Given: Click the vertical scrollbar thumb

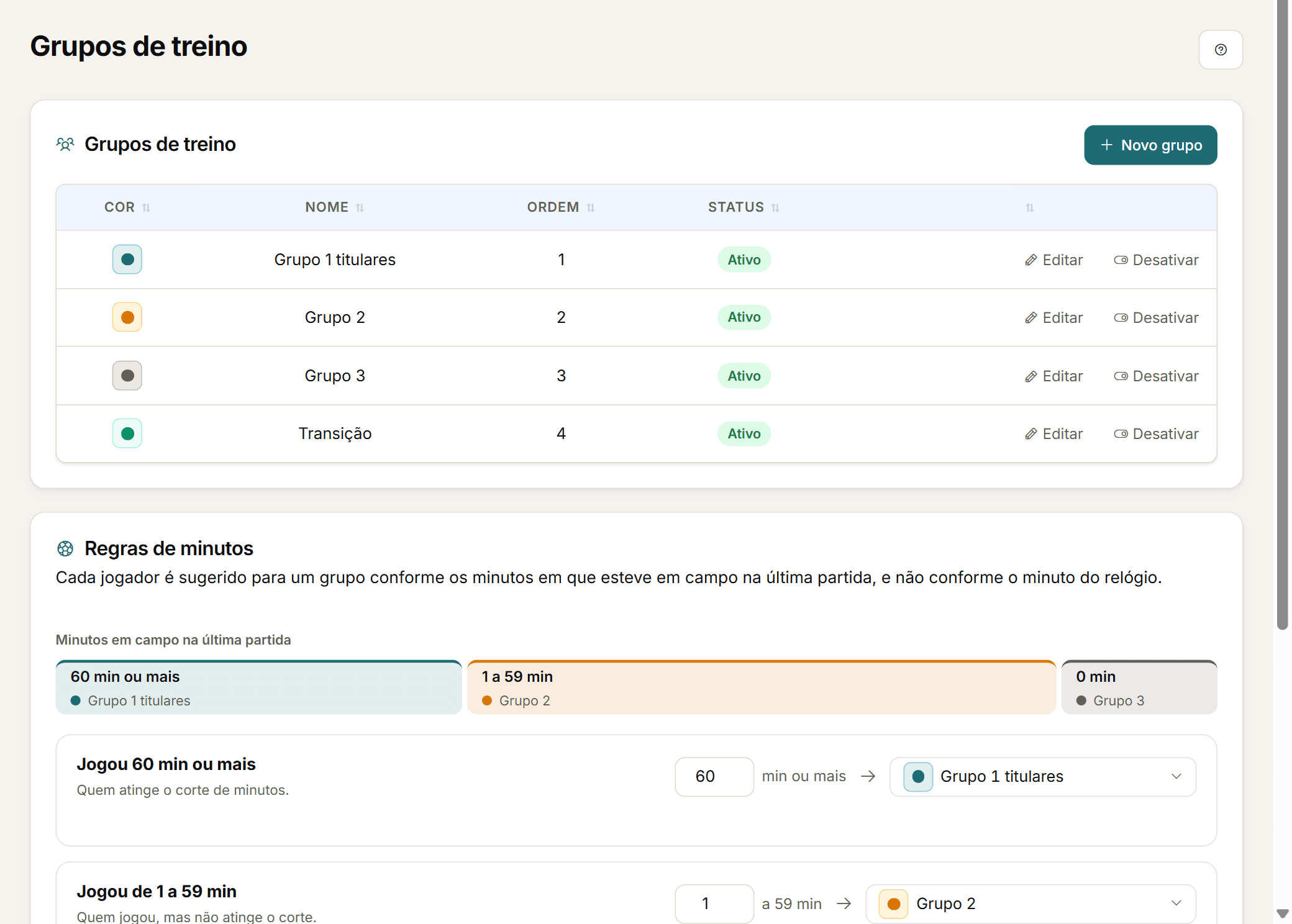Looking at the screenshot, I should pos(1282,315).
